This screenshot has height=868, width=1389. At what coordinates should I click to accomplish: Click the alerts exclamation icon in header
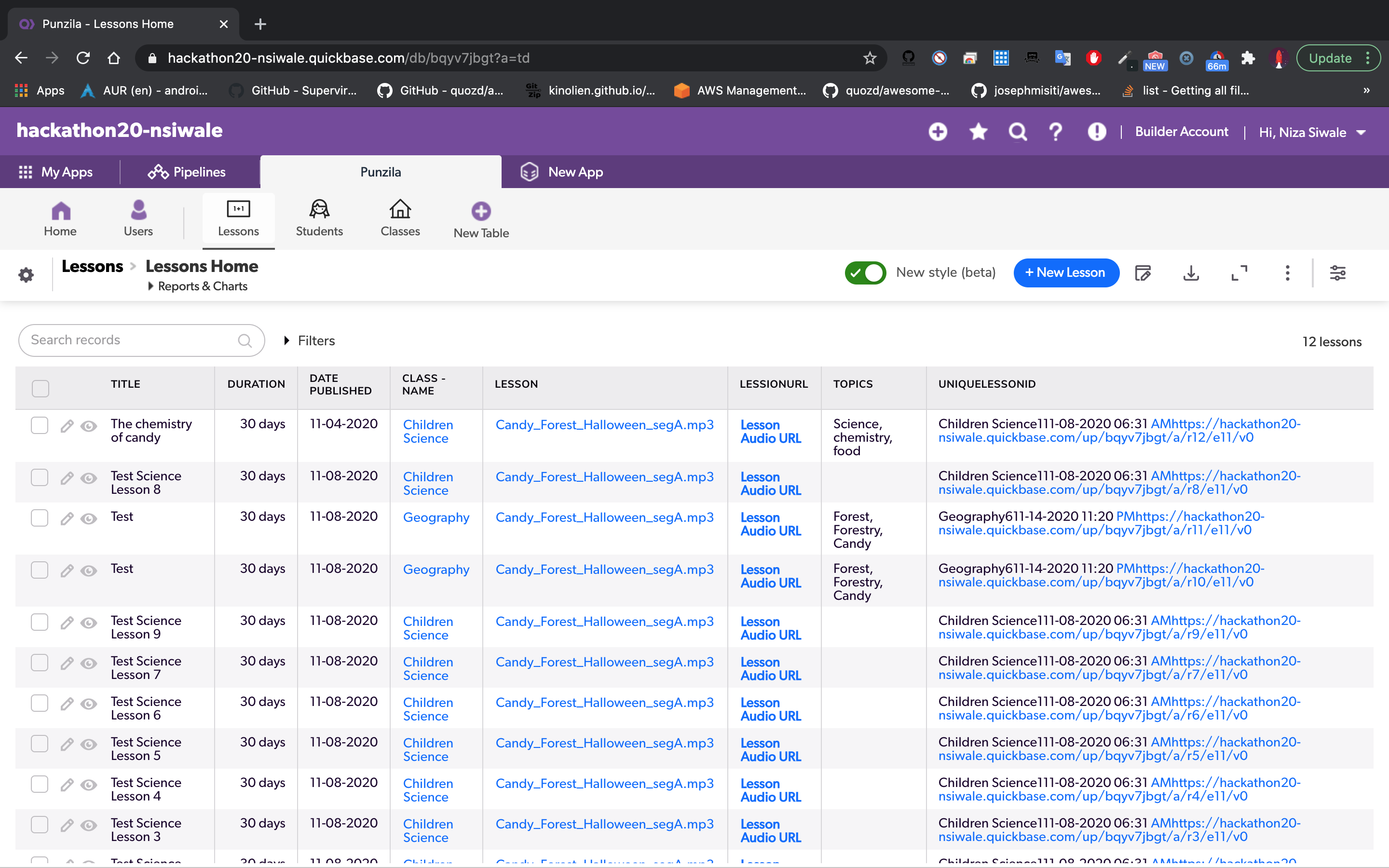[x=1096, y=132]
